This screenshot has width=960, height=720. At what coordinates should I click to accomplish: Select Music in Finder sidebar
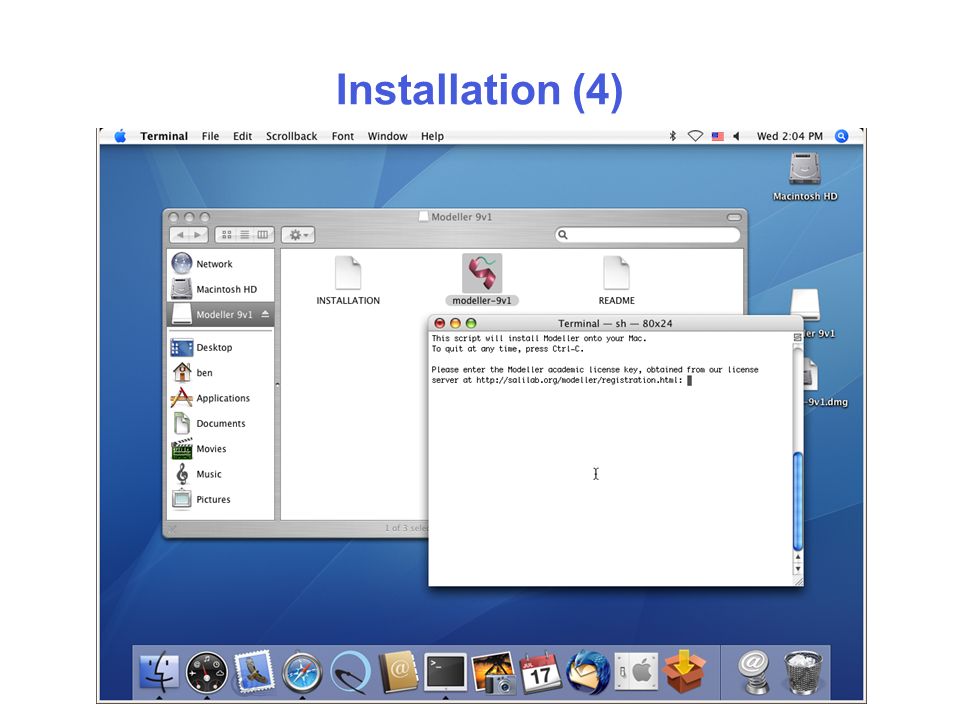click(220, 474)
